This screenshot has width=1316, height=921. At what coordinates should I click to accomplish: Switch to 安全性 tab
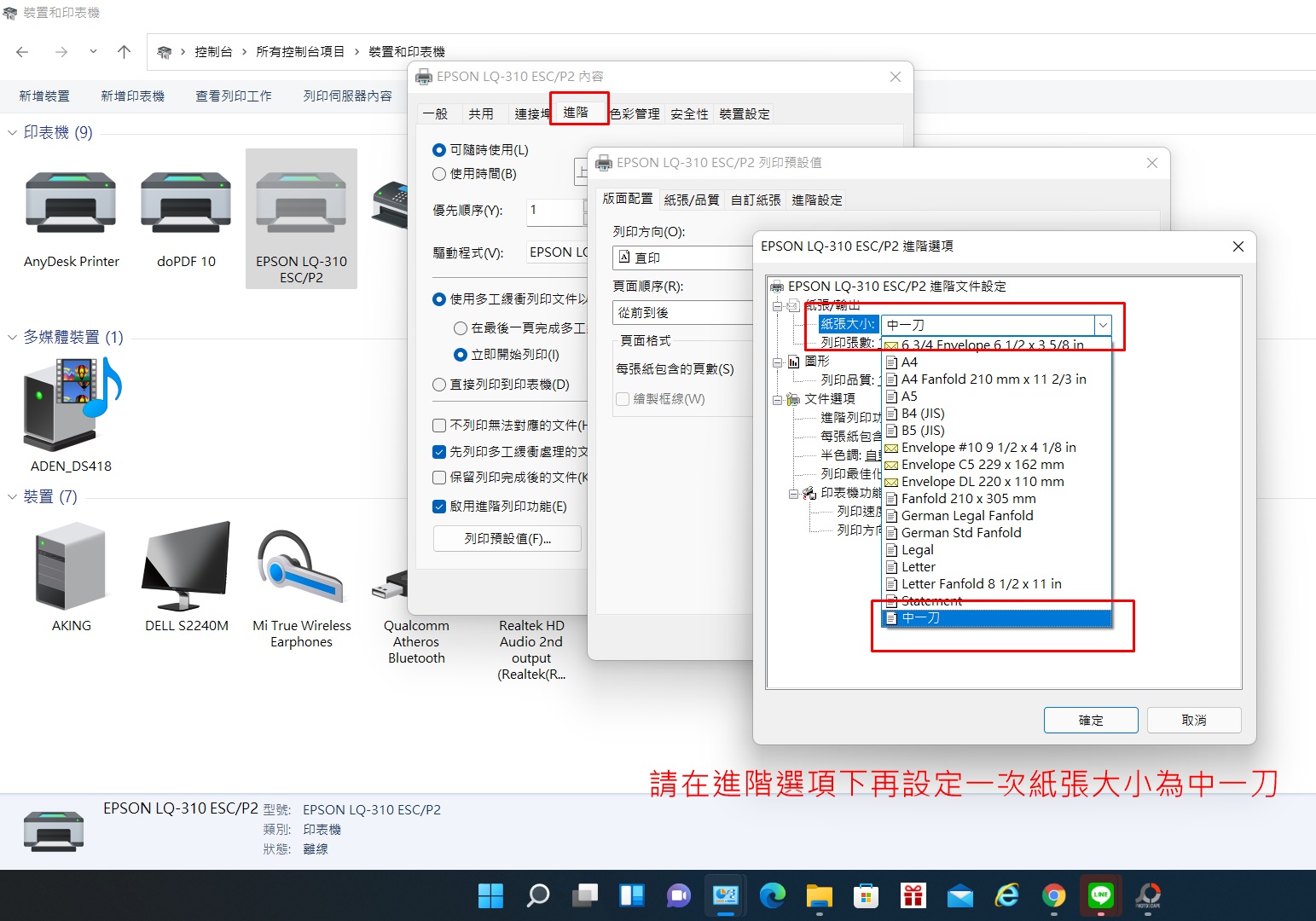pos(689,113)
